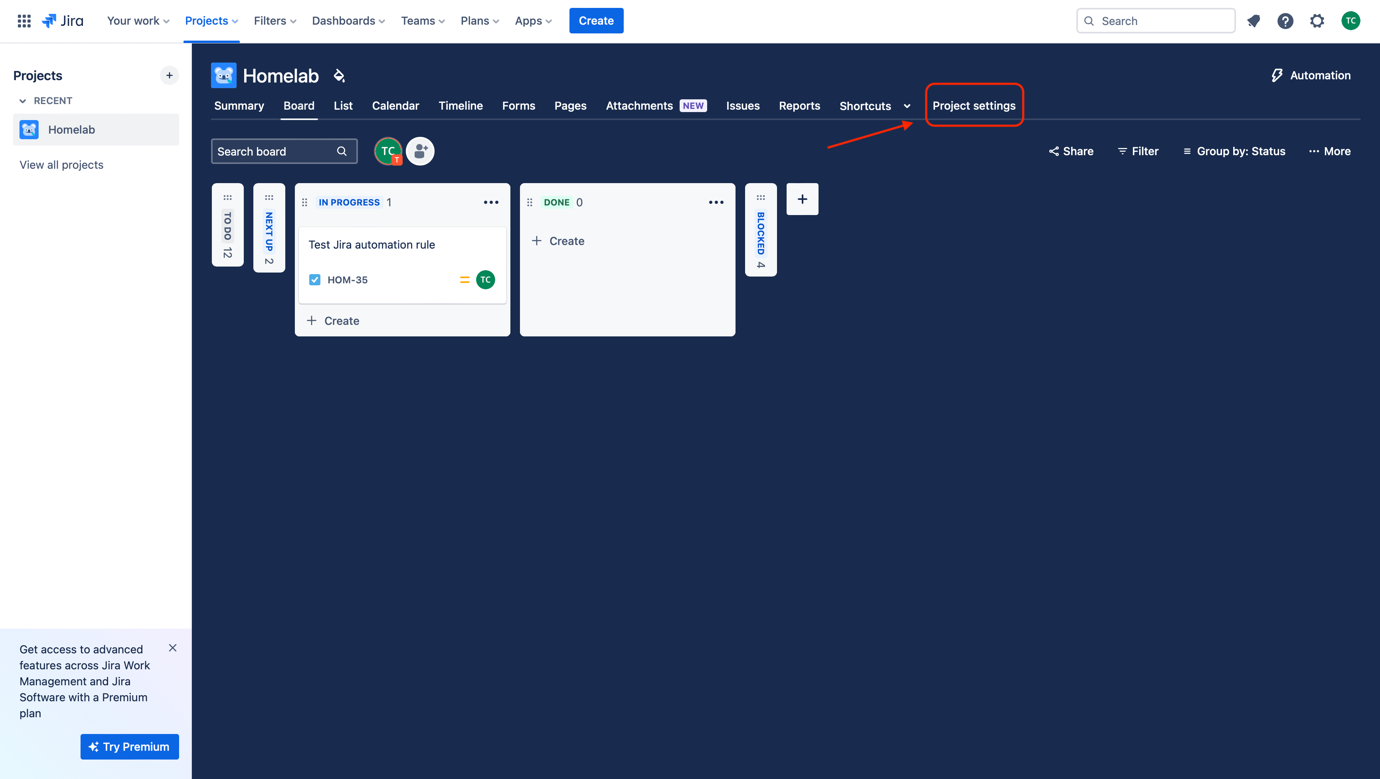Screen dimensions: 1380x779
Task: Open the settings gear icon
Action: (1318, 21)
